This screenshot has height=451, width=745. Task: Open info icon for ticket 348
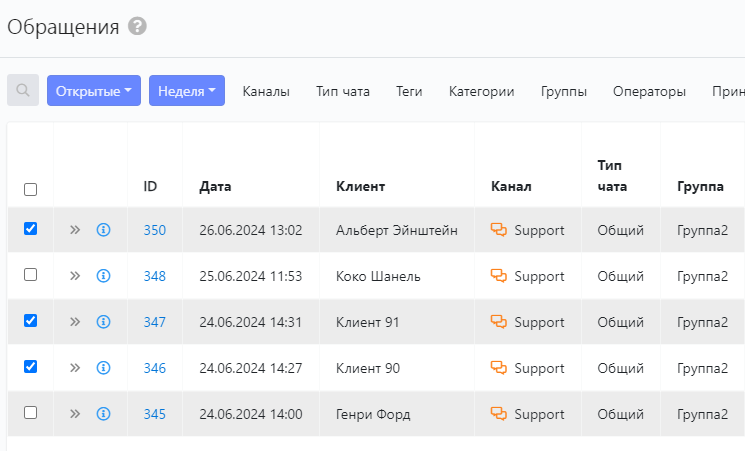coord(104,276)
